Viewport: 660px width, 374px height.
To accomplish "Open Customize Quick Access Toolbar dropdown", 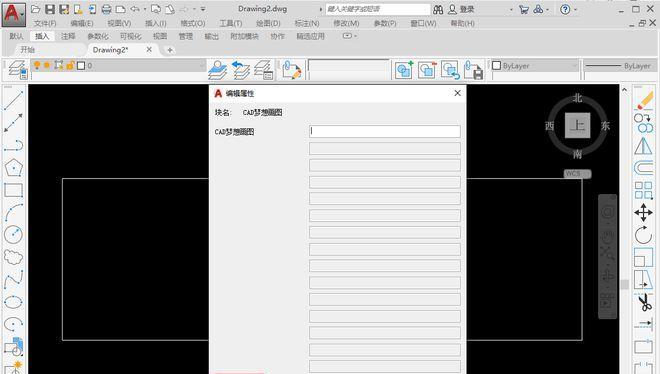I will point(203,9).
